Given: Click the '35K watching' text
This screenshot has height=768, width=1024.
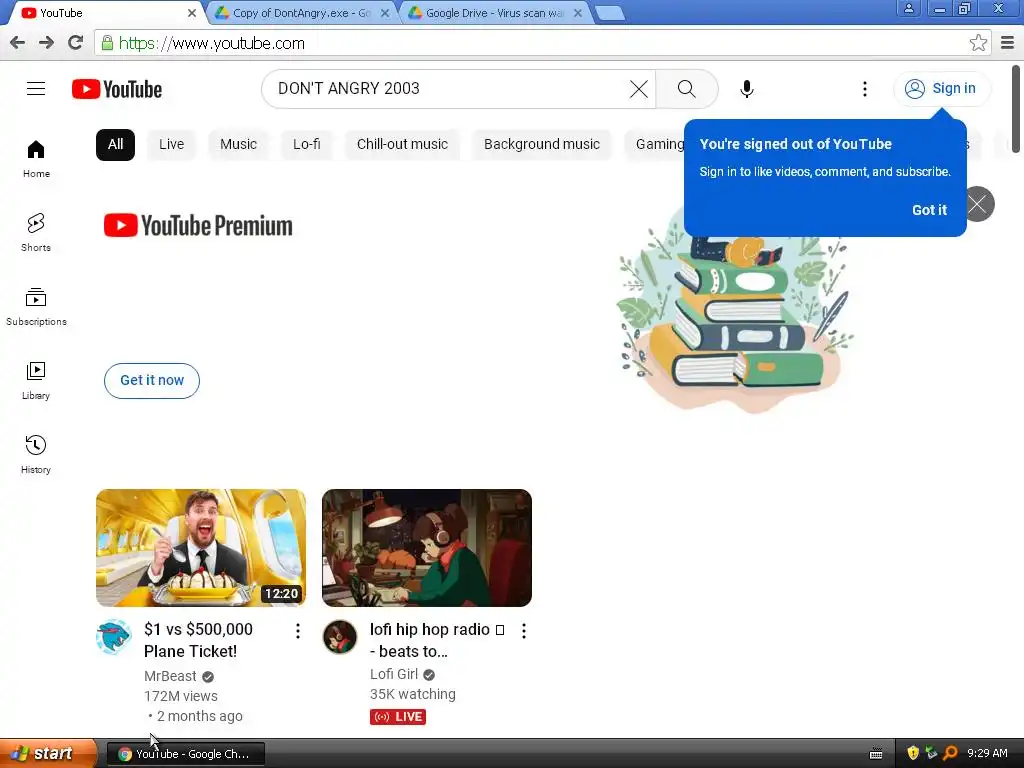Looking at the screenshot, I should point(413,695).
